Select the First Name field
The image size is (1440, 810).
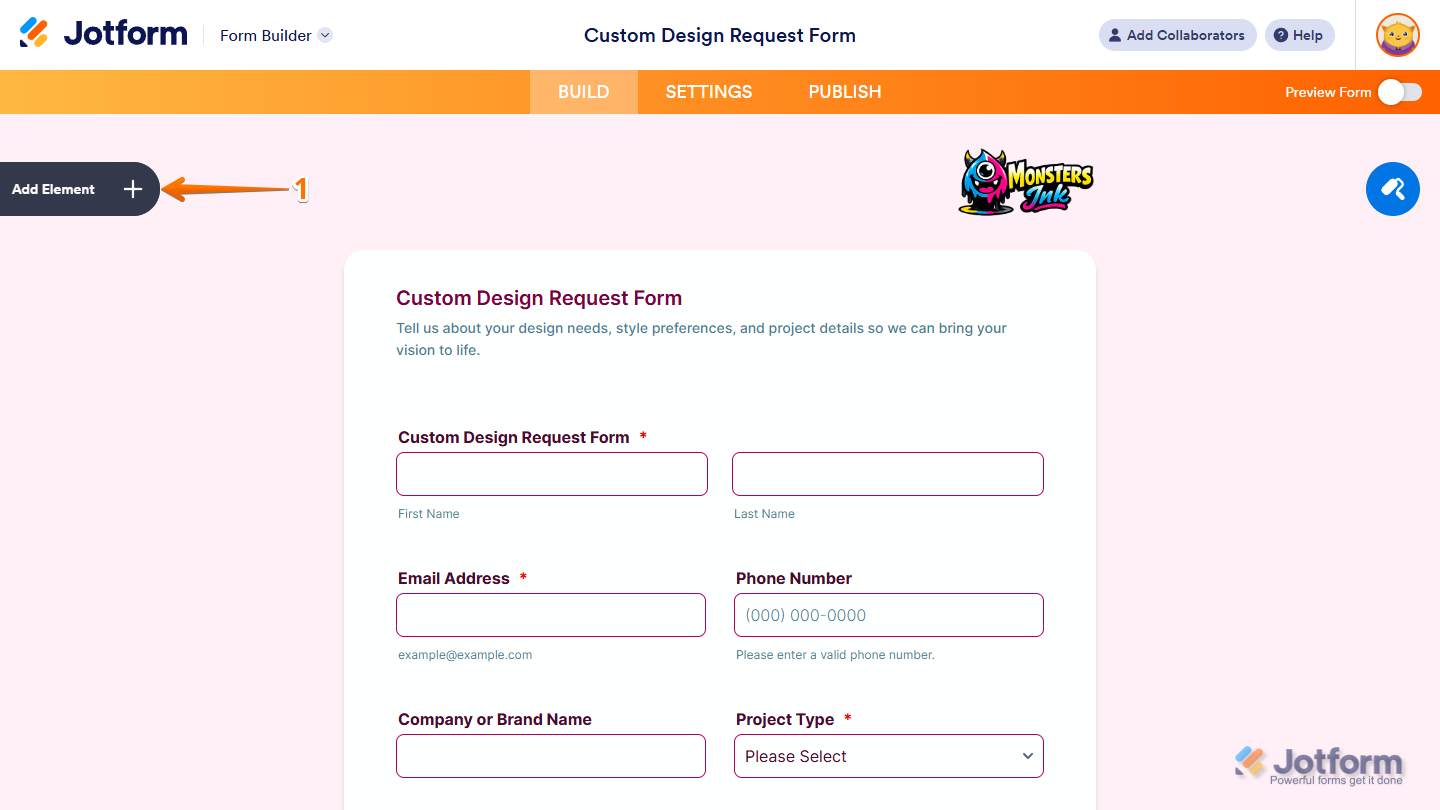551,473
